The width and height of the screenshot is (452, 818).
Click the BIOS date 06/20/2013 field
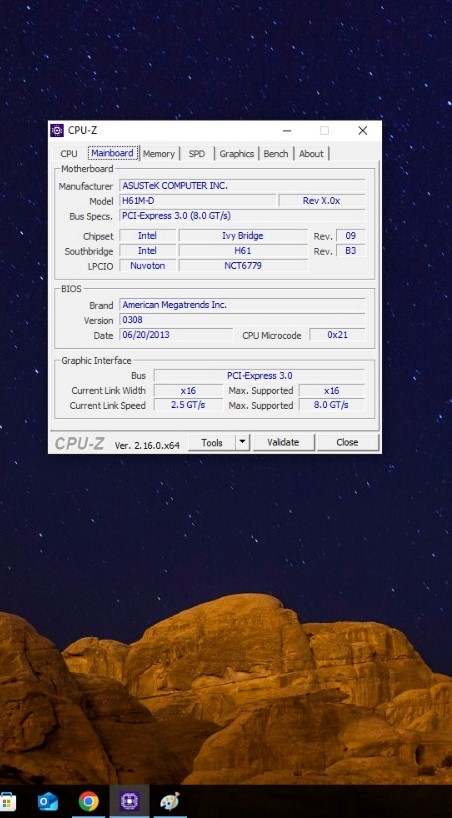pyautogui.click(x=176, y=335)
